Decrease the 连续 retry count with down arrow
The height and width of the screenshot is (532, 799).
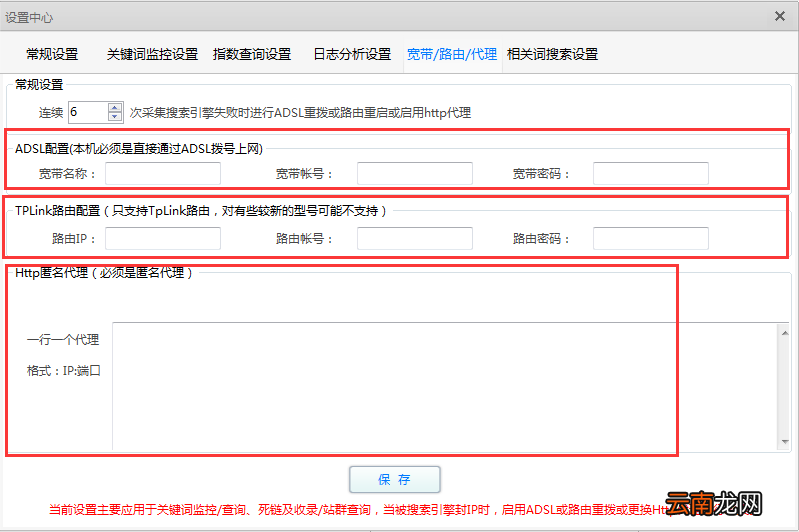(115, 117)
